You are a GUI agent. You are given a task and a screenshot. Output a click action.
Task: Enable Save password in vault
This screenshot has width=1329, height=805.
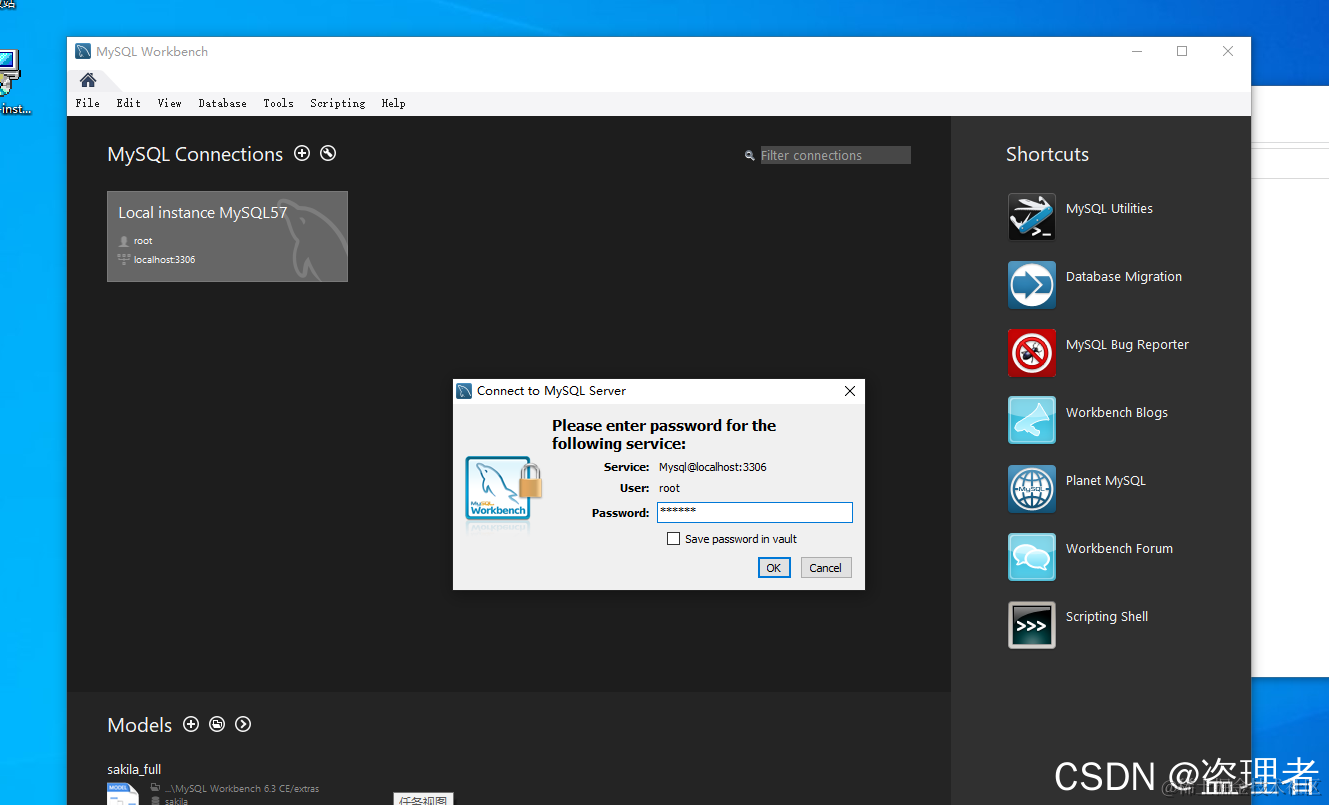point(673,539)
